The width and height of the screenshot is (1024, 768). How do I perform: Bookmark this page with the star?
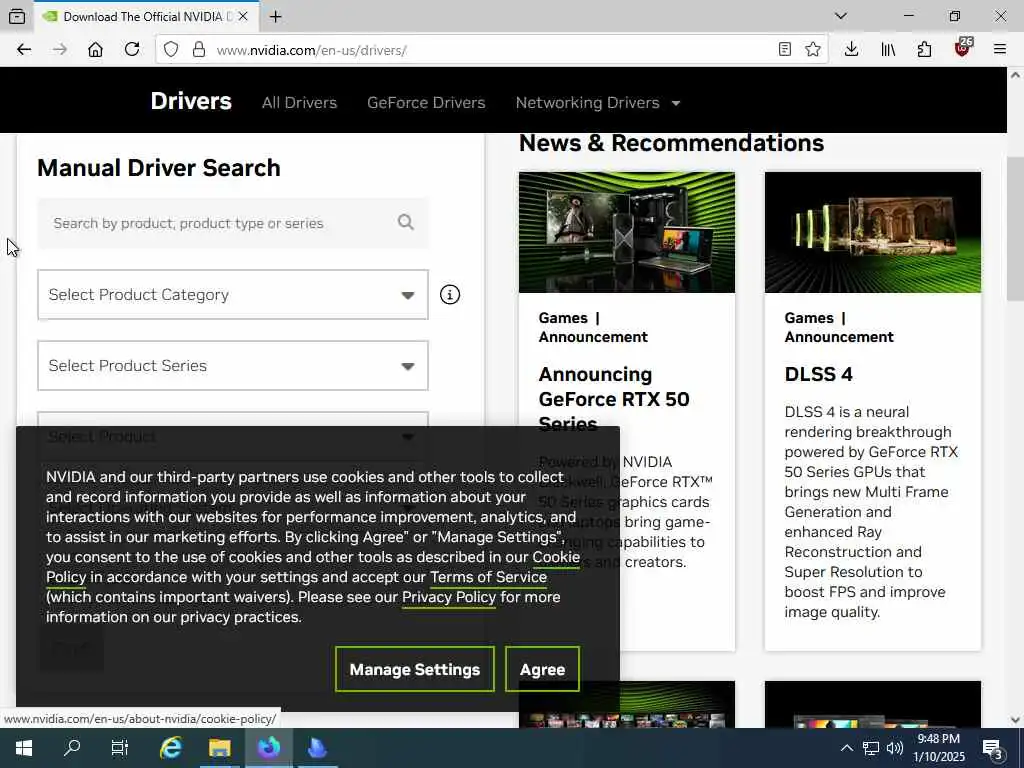click(813, 50)
